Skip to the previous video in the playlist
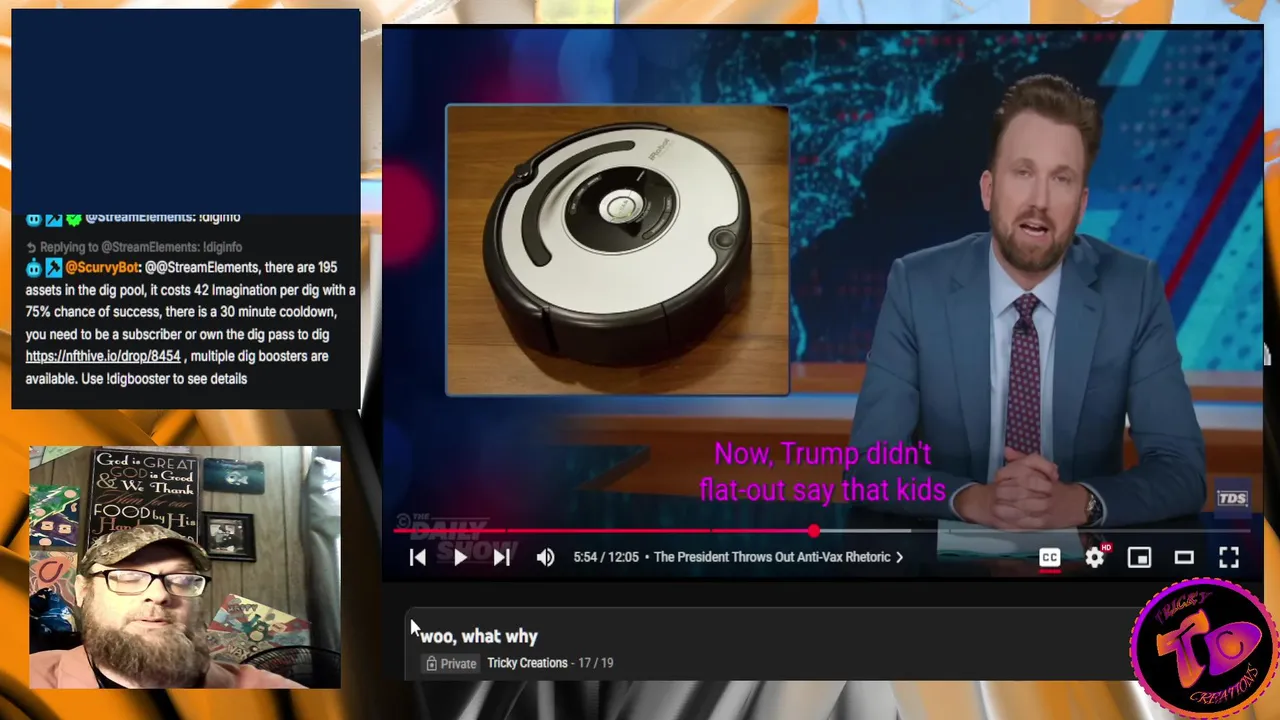The image size is (1280, 720). pos(418,558)
